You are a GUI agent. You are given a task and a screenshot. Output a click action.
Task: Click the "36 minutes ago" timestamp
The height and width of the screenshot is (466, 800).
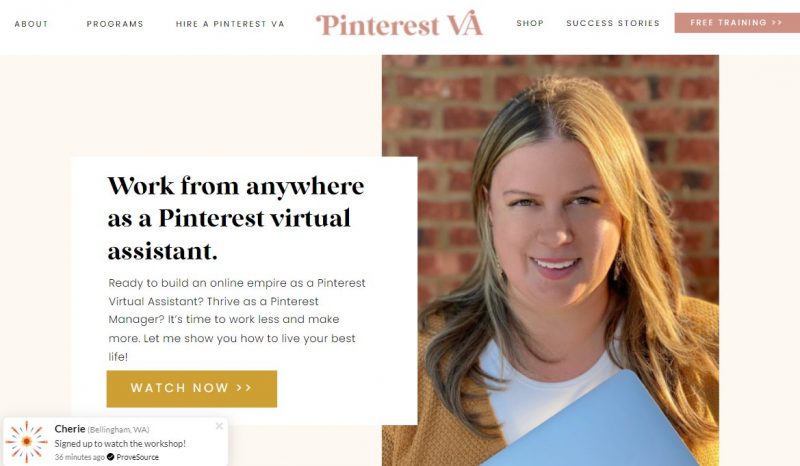click(80, 457)
